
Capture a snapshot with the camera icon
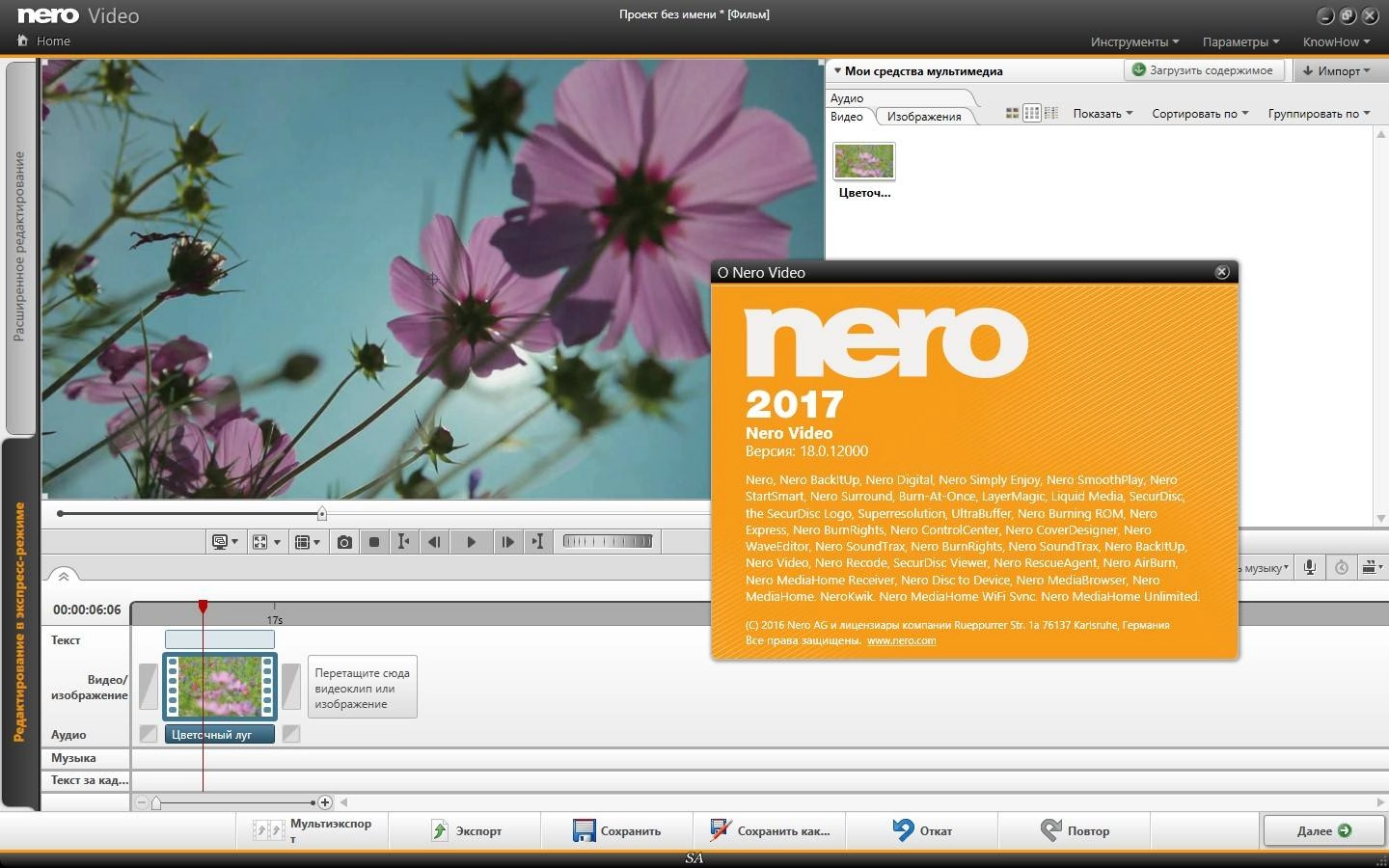click(344, 542)
